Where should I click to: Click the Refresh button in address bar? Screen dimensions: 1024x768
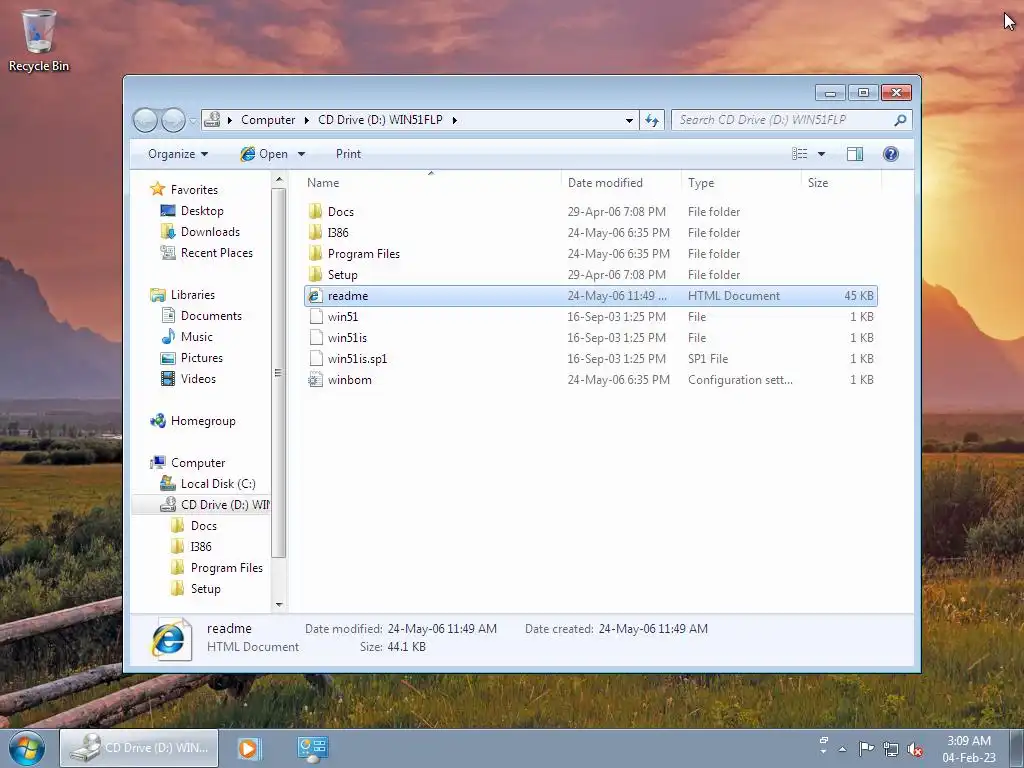pyautogui.click(x=652, y=120)
